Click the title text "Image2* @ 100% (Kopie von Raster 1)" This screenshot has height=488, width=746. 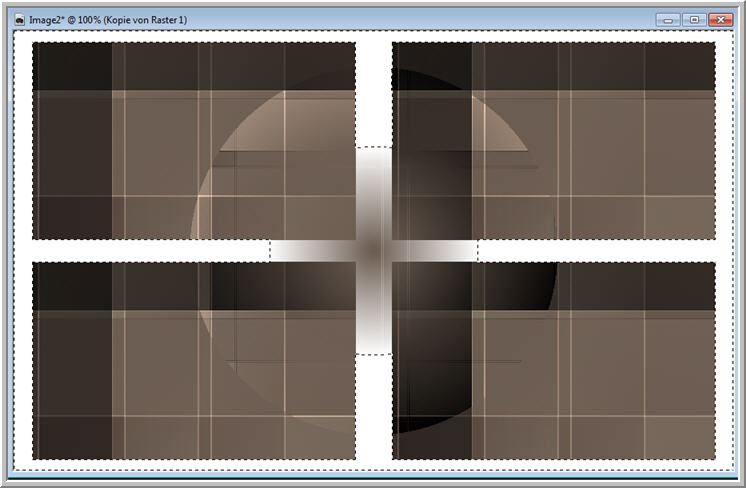pos(108,20)
